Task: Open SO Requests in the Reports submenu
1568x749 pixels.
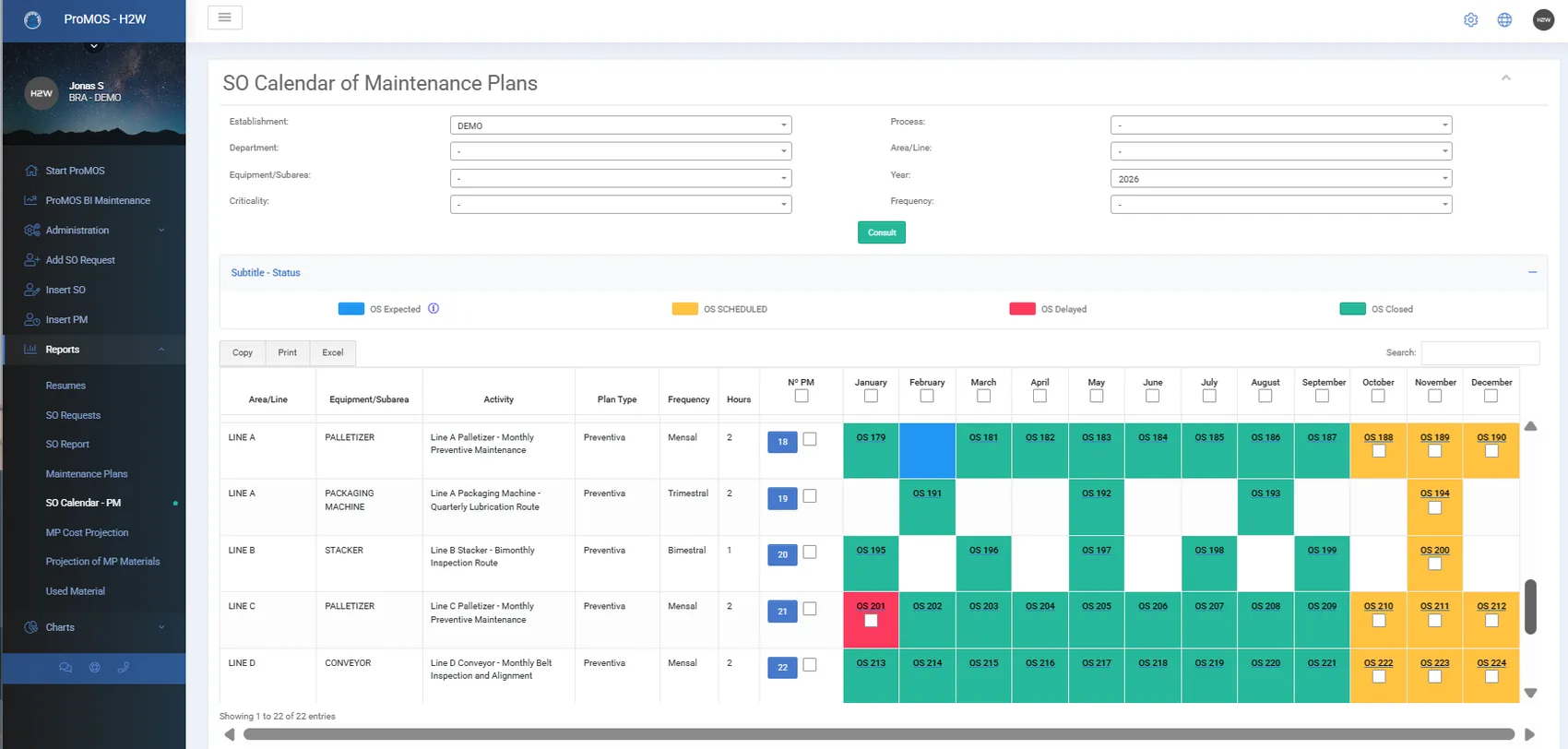Action: 73,415
